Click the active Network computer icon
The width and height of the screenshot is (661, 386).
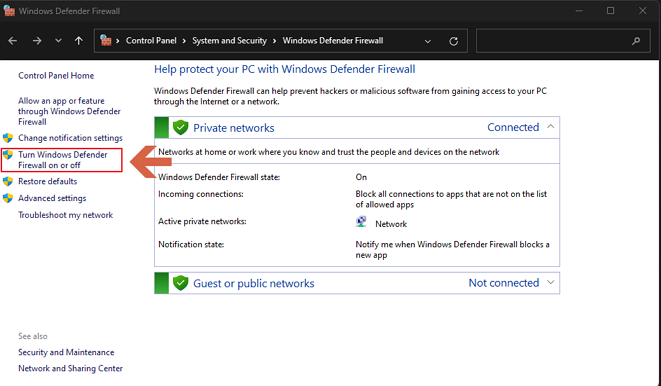click(x=361, y=222)
